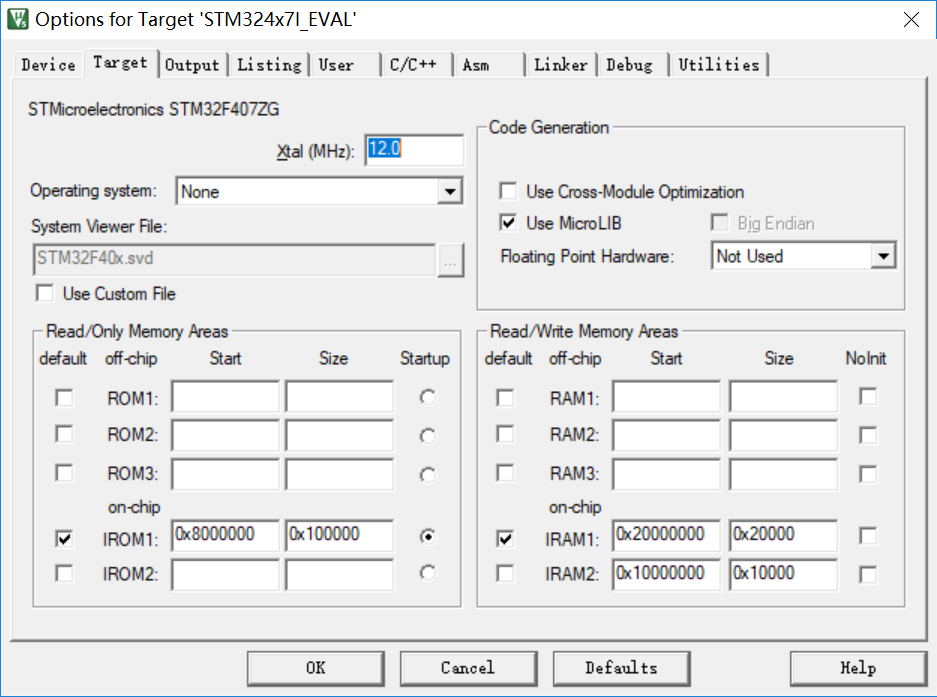Image resolution: width=937 pixels, height=697 pixels.
Task: Expand the Floating Point Hardware dropdown
Action: point(883,256)
